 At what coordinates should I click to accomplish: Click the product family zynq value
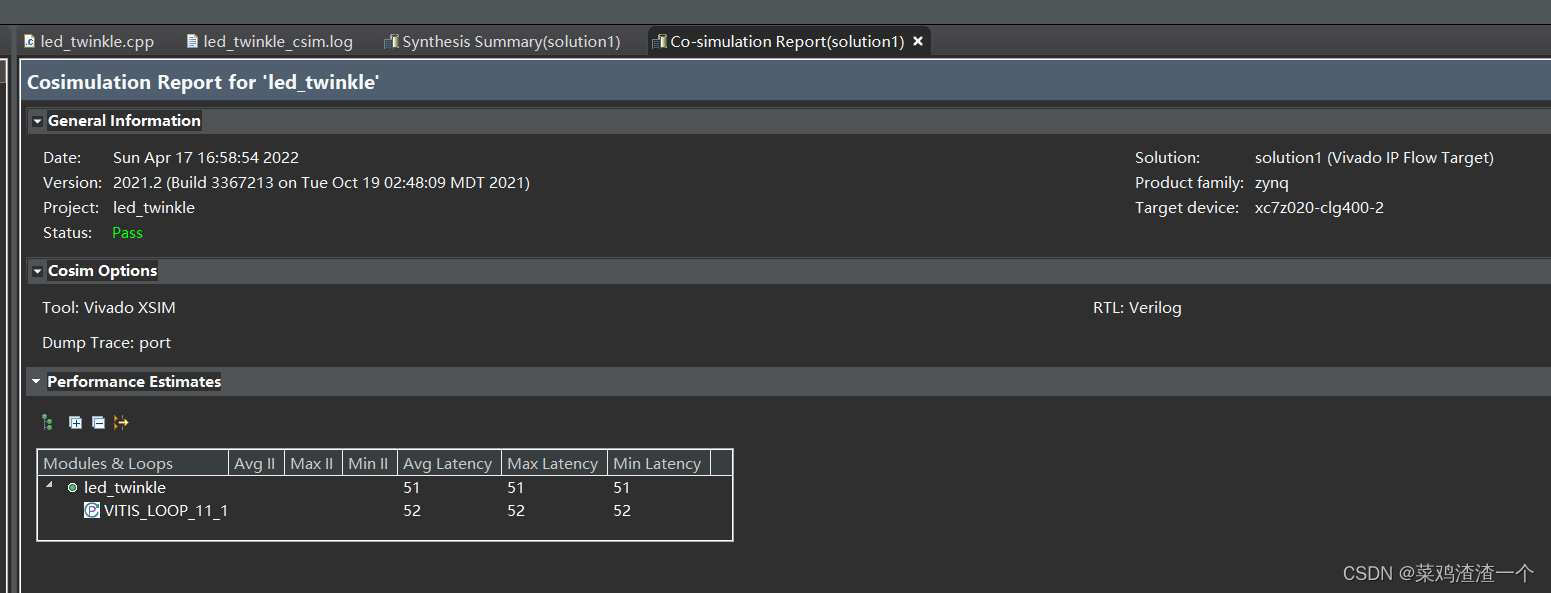[x=1272, y=182]
